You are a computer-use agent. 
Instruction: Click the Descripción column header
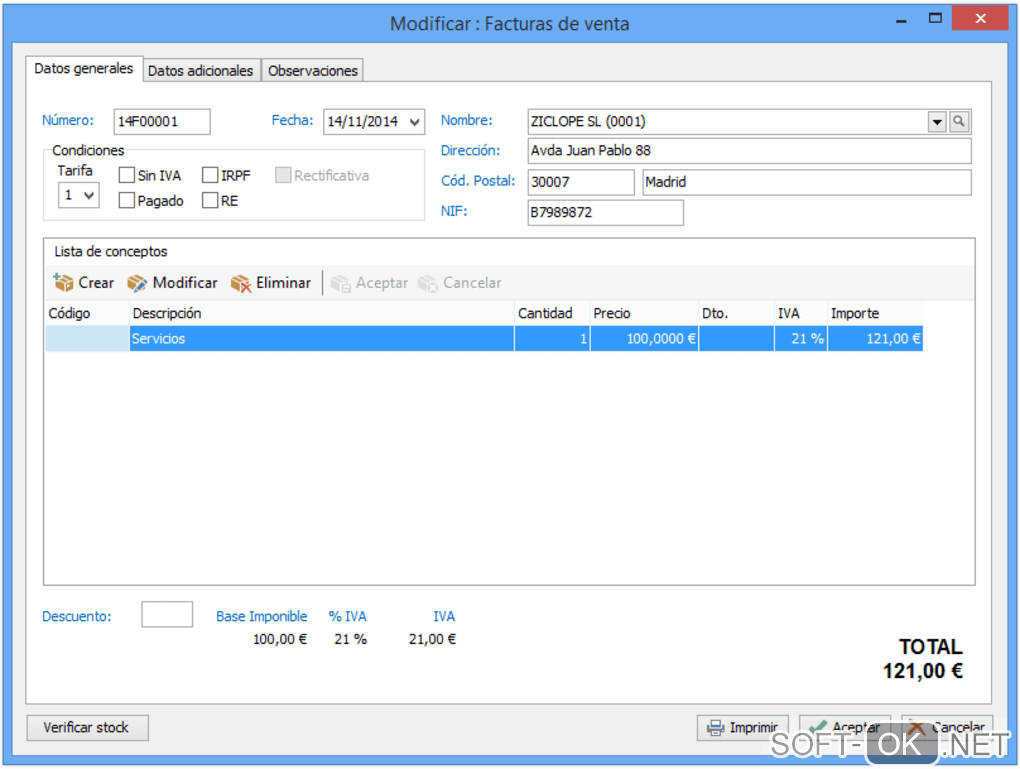coord(322,314)
